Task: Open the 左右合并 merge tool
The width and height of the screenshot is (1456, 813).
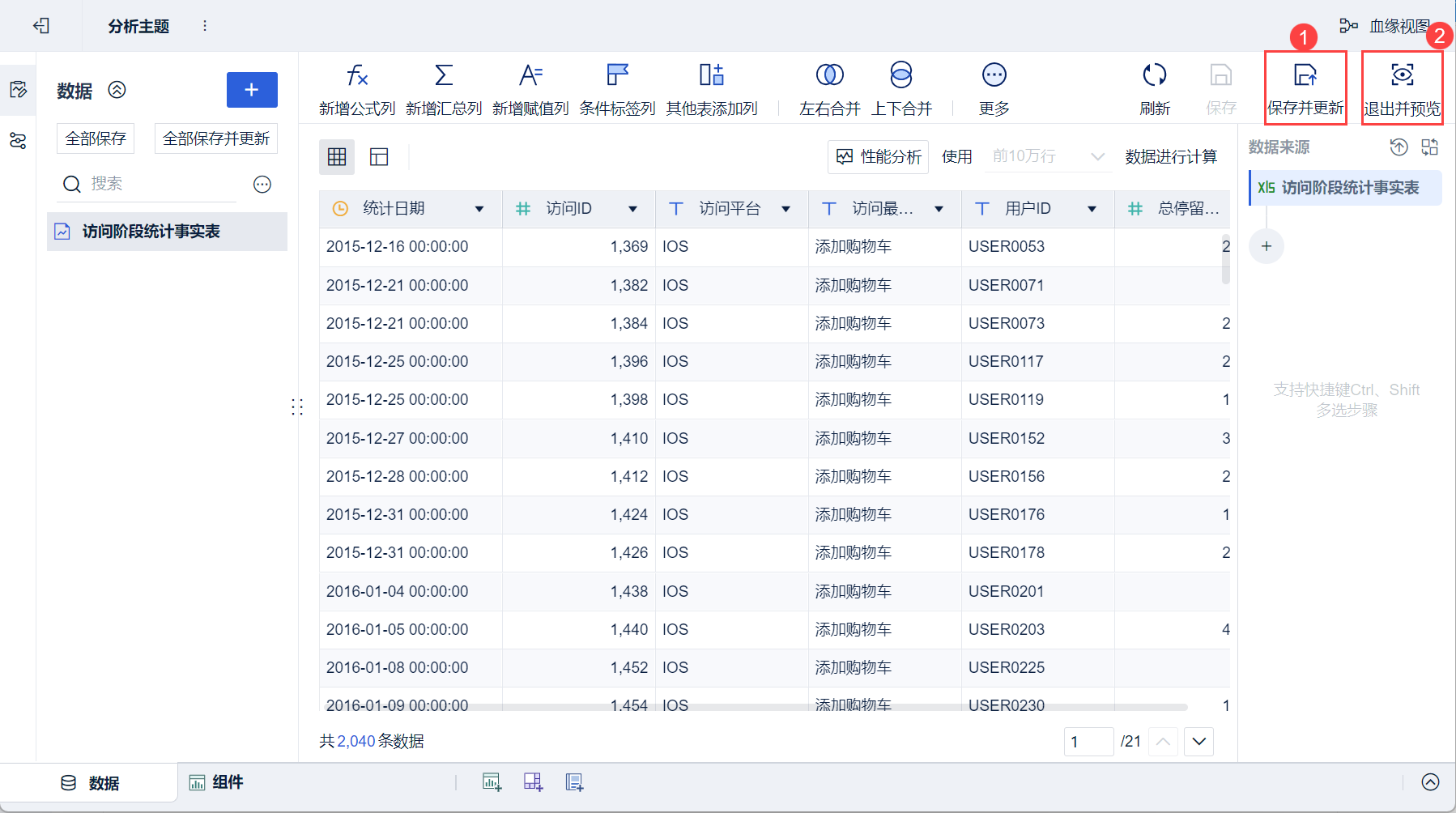Action: pyautogui.click(x=829, y=75)
